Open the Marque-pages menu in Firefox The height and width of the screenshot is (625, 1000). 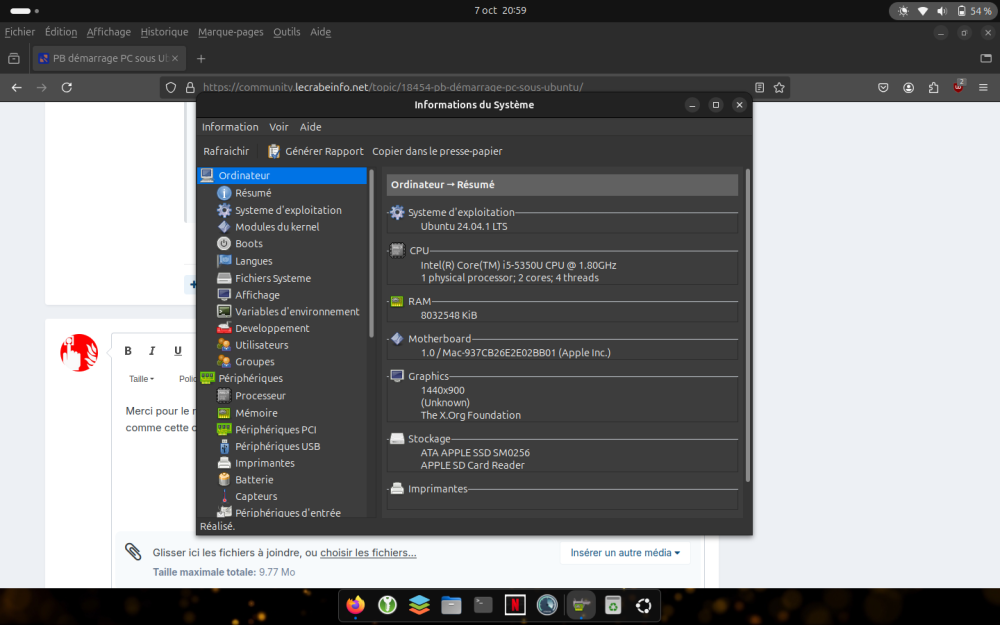click(x=231, y=32)
